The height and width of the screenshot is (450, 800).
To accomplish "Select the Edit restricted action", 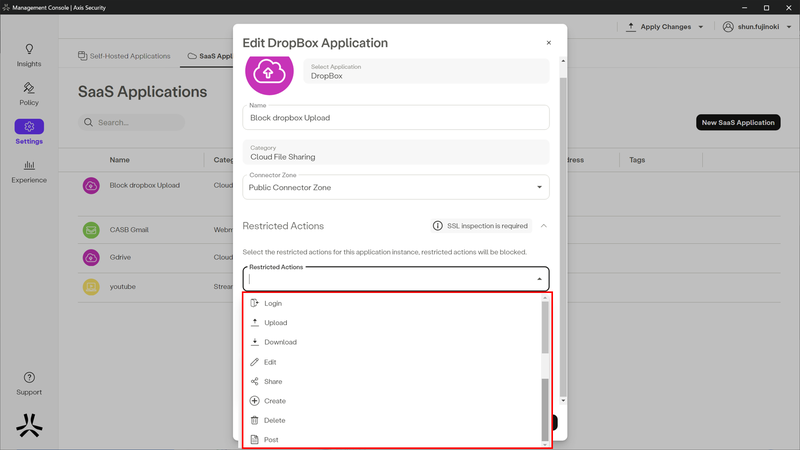I will pyautogui.click(x=391, y=362).
